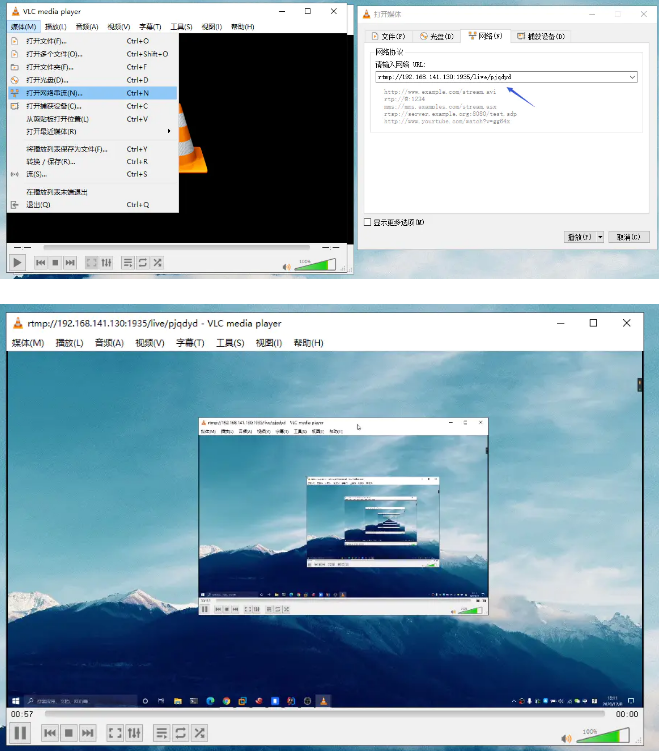Show playlist icon in top VLC window
The image size is (659, 751).
[127, 262]
